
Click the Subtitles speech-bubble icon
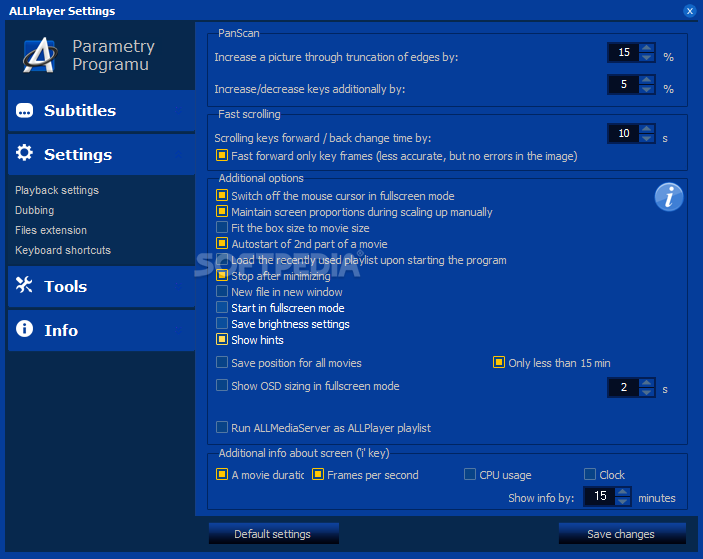coord(24,110)
